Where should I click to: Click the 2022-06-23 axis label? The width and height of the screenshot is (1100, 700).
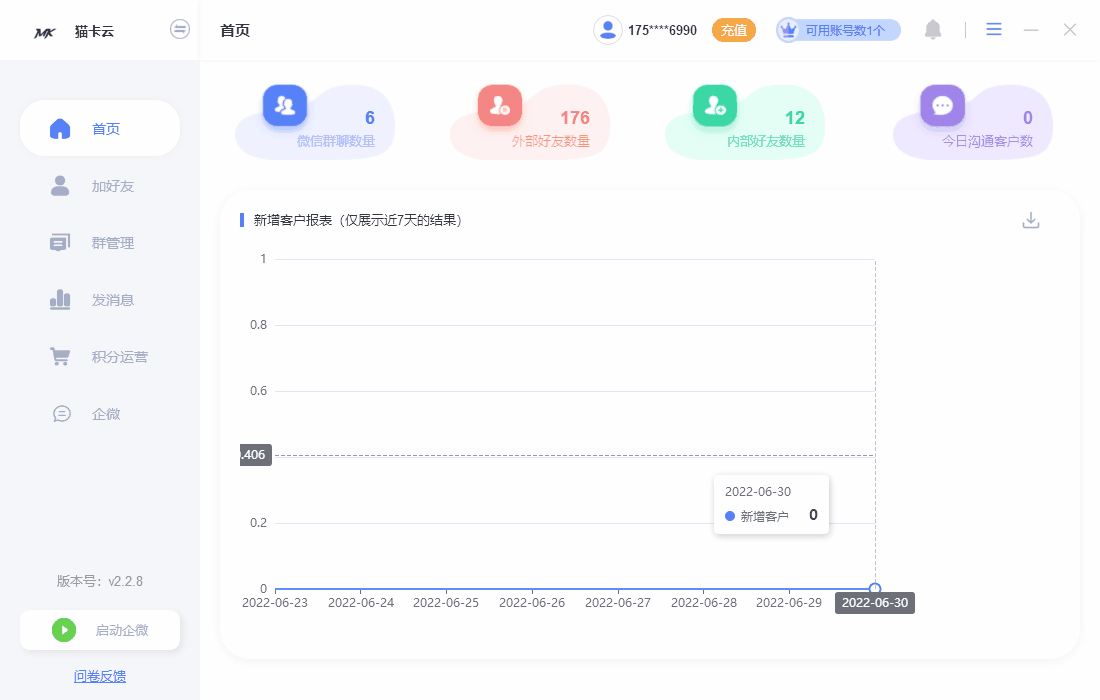tap(275, 603)
